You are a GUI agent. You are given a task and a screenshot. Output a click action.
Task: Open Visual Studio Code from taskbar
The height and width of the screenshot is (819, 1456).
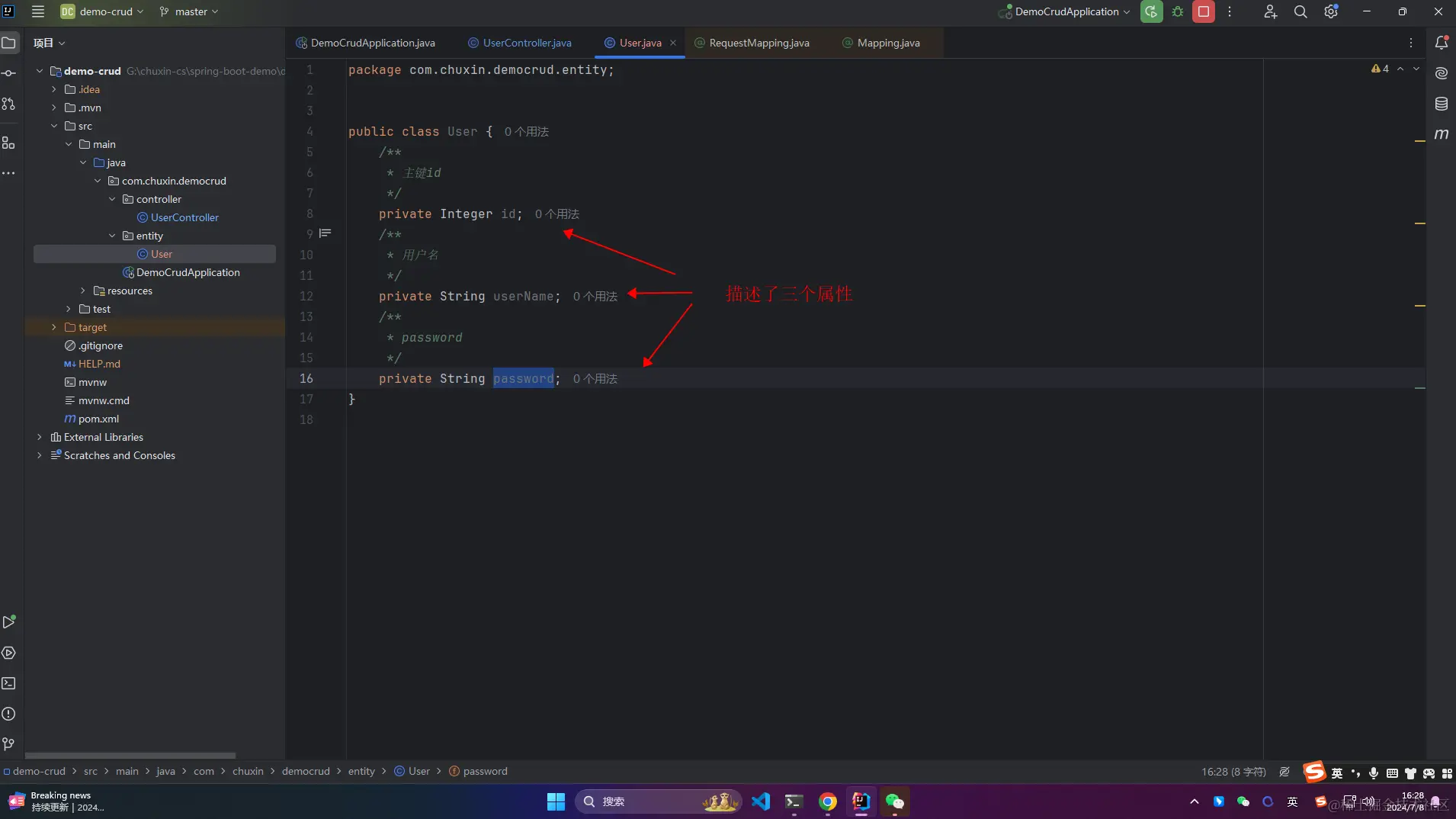point(761,801)
